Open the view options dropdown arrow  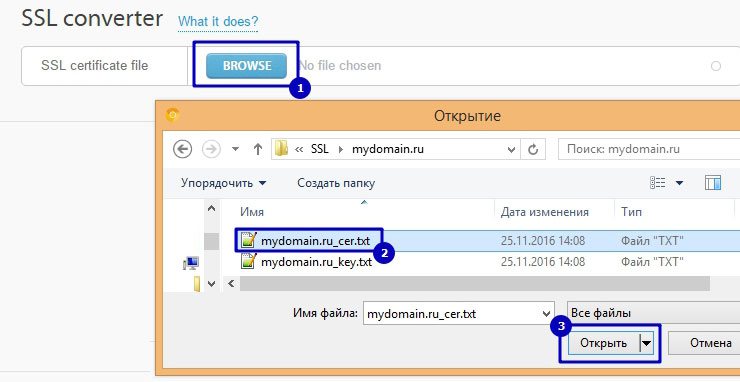680,183
